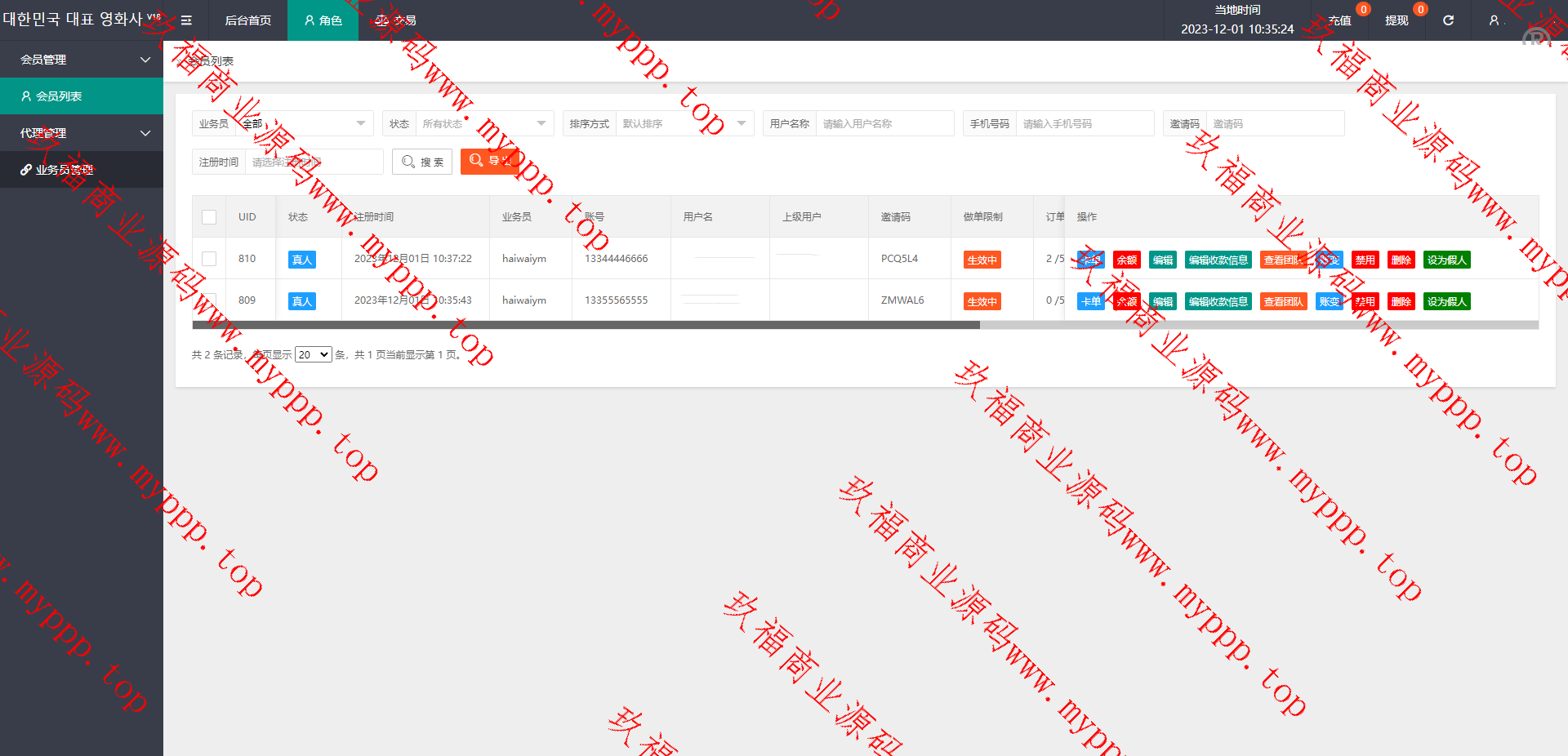Open the 业务员 salesperson dropdown

pos(304,124)
